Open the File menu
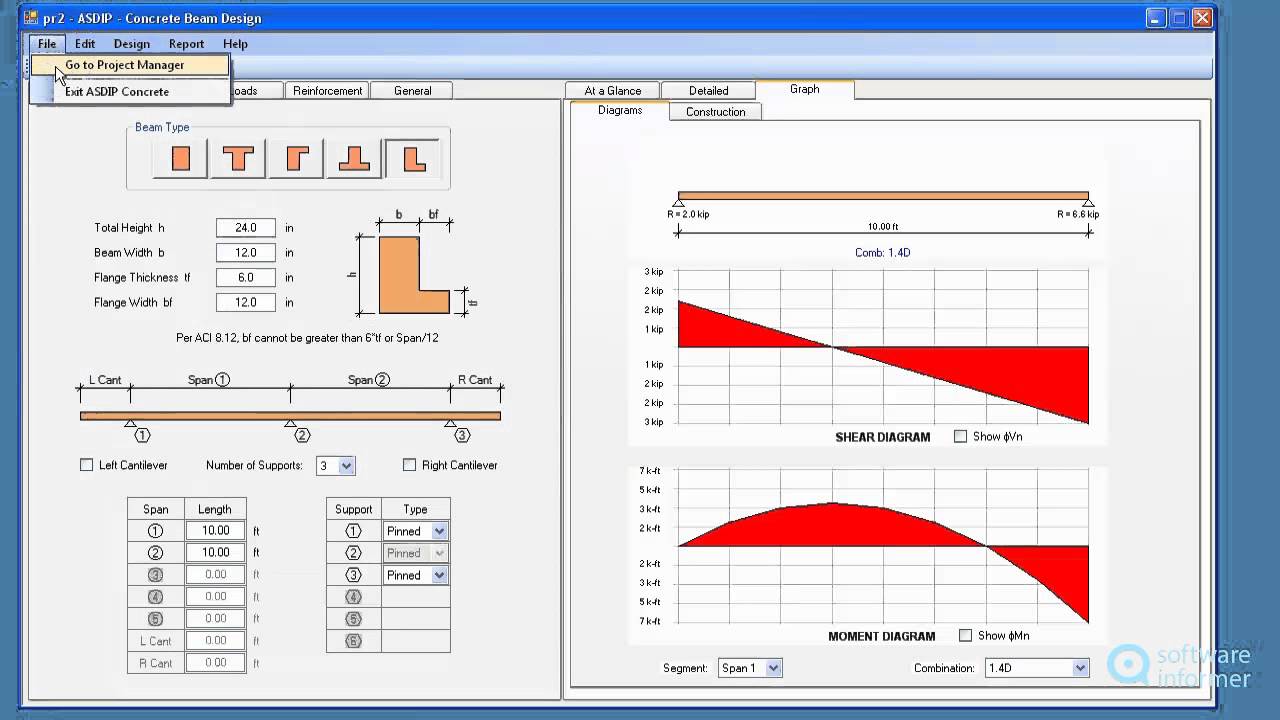This screenshot has height=720, width=1280. coord(47,44)
